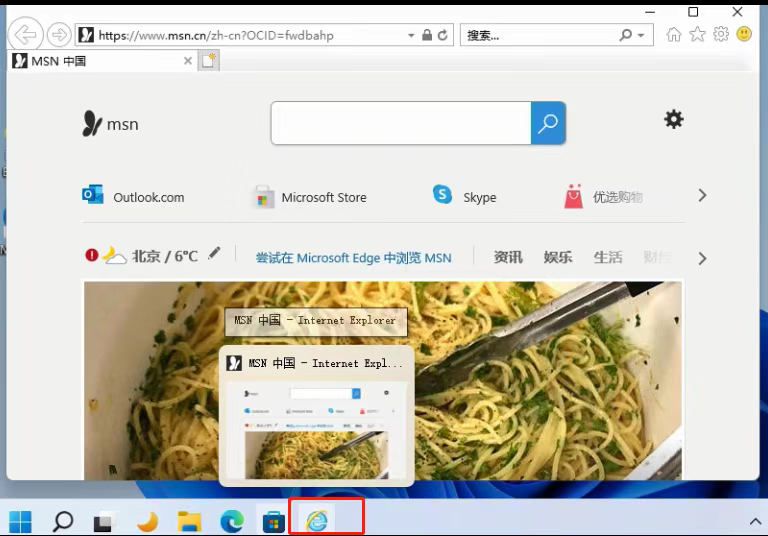The image size is (768, 536).
Task: Edit weather location with pencil icon
Action: pos(214,253)
